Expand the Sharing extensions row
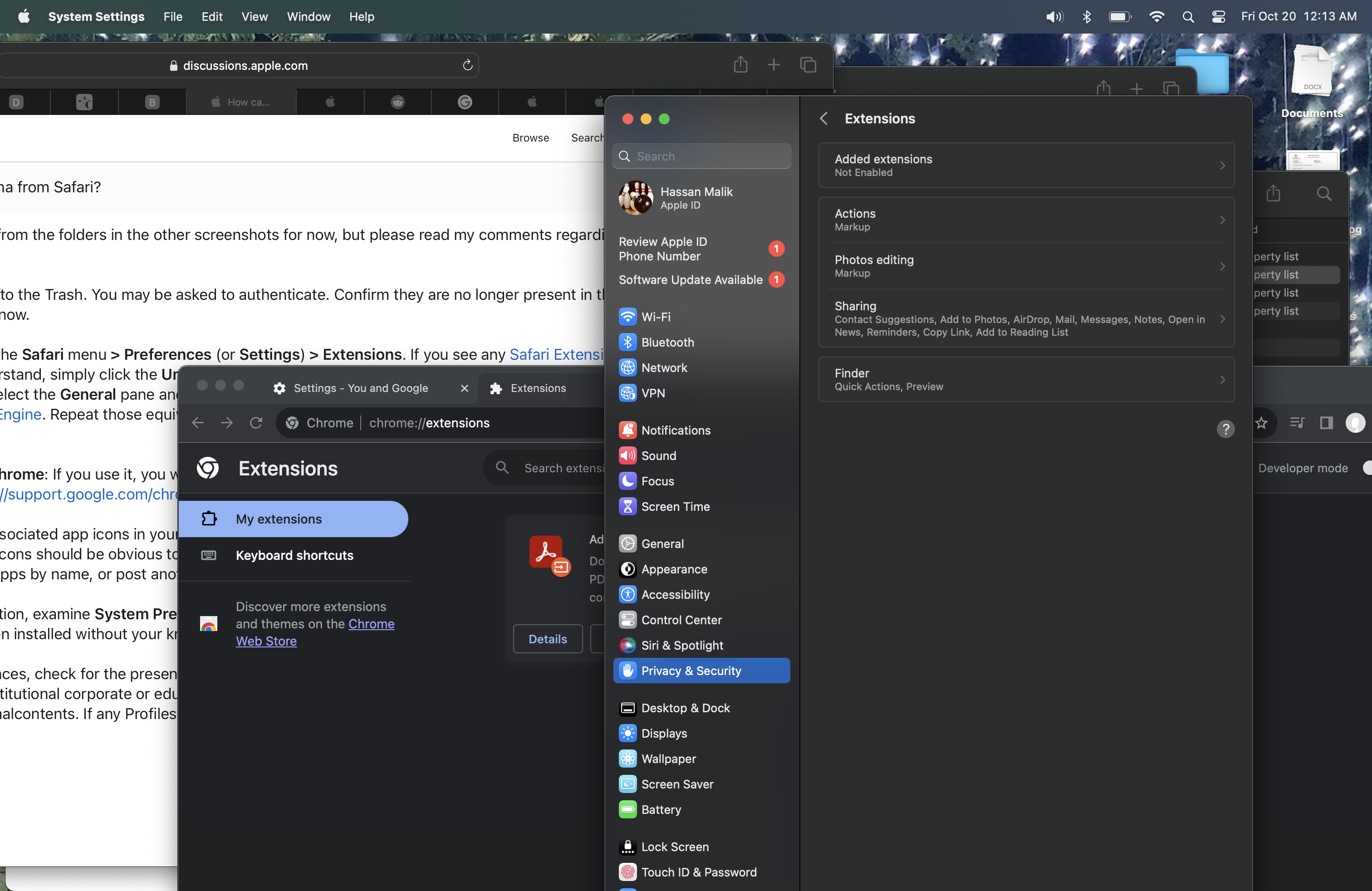 coord(1026,319)
